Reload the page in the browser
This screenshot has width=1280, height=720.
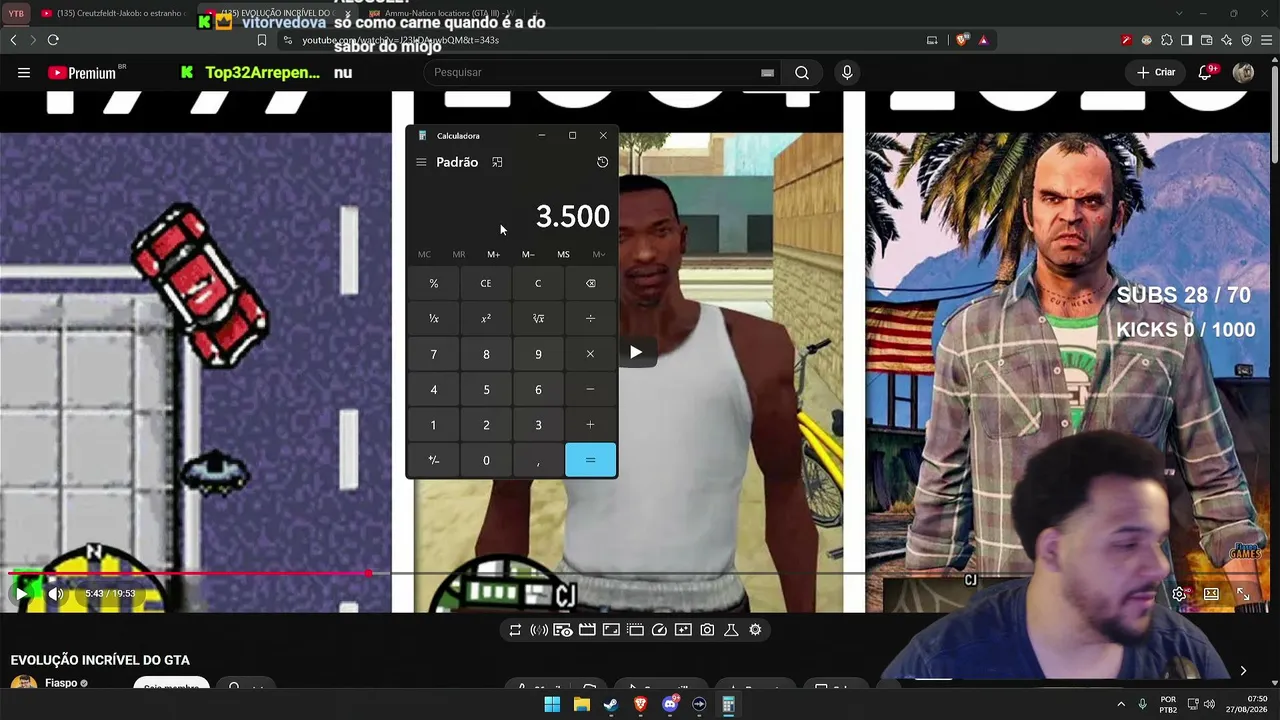(x=53, y=40)
